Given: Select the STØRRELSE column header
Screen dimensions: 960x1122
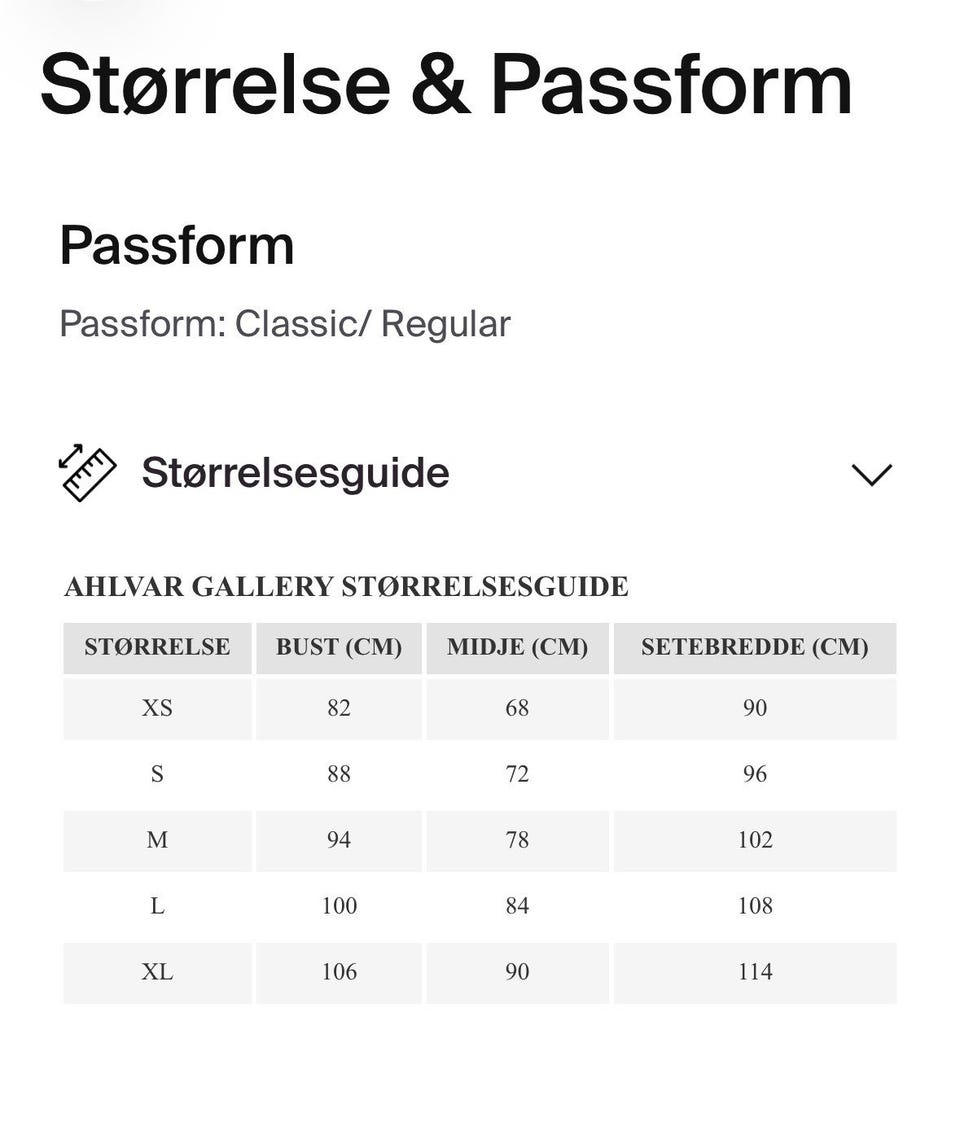Looking at the screenshot, I should click(x=157, y=647).
